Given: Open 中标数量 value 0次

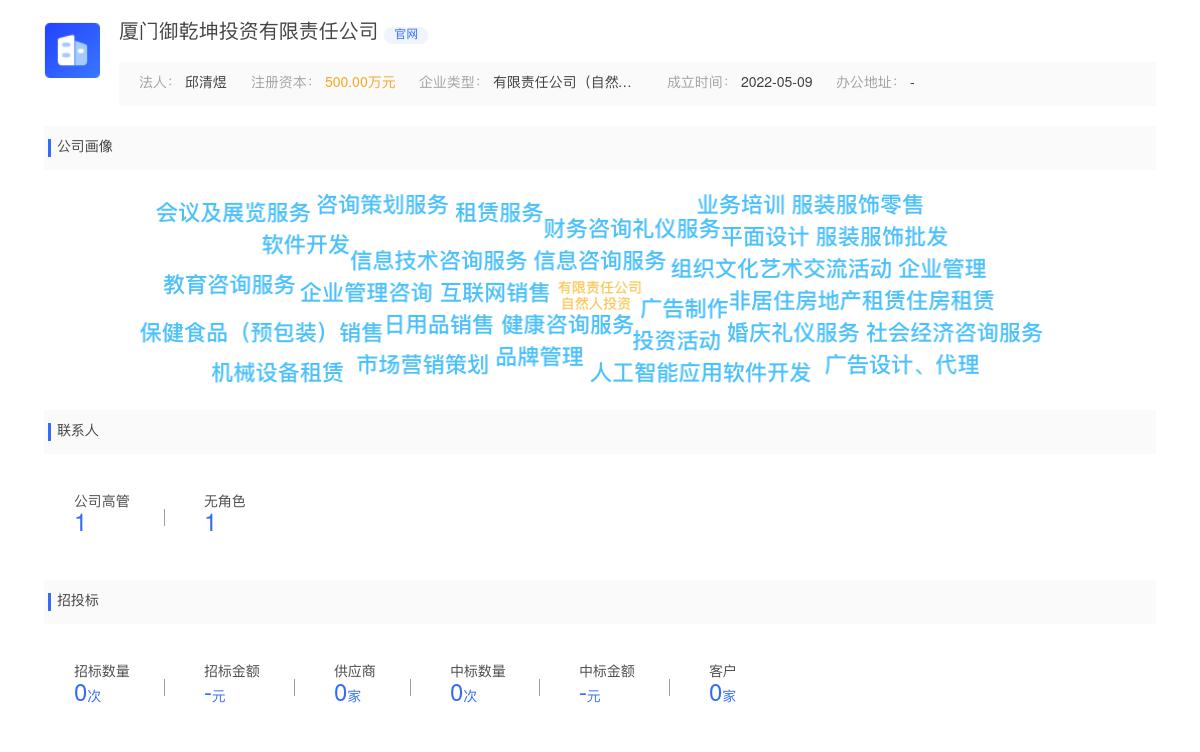Looking at the screenshot, I should coord(464,694).
